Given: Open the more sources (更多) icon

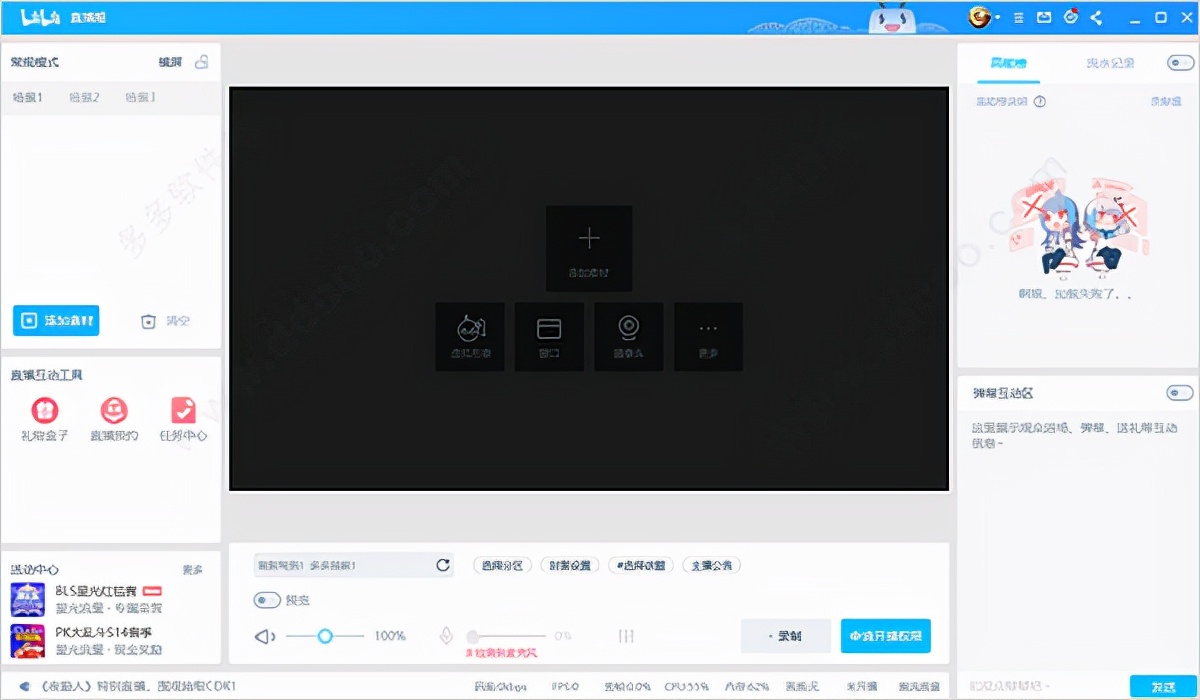Looking at the screenshot, I should (x=709, y=336).
